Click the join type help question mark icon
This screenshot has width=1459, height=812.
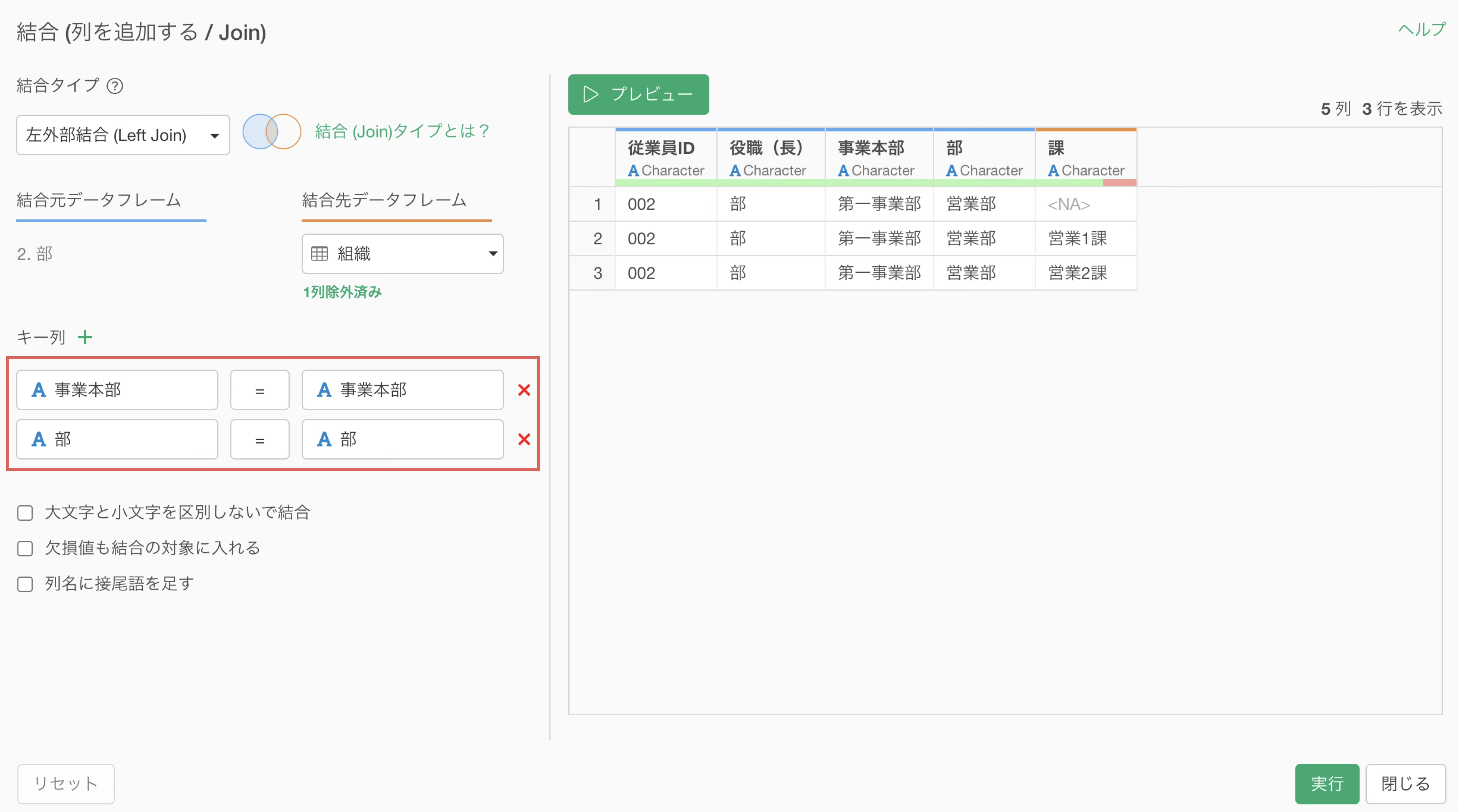click(115, 86)
